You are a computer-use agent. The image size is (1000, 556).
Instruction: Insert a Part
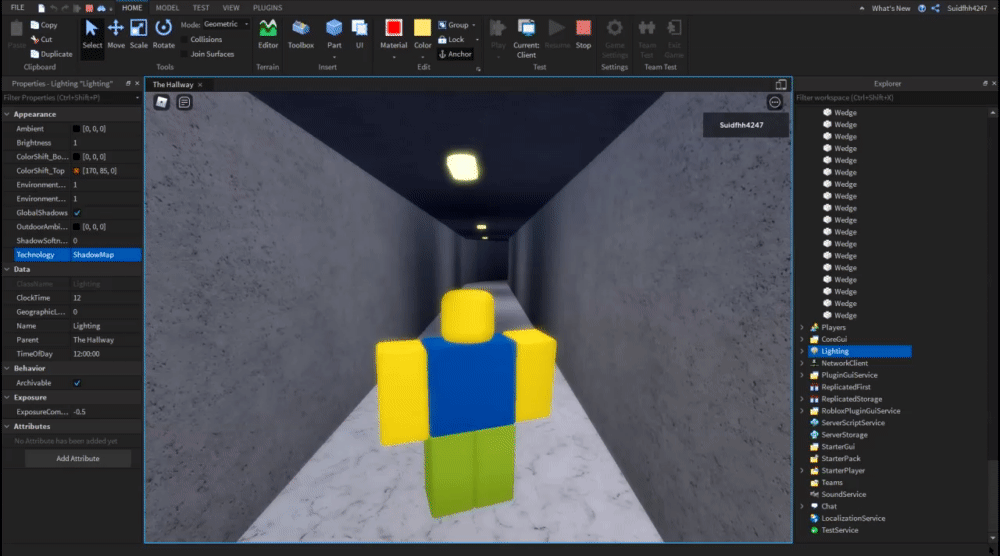pos(334,34)
